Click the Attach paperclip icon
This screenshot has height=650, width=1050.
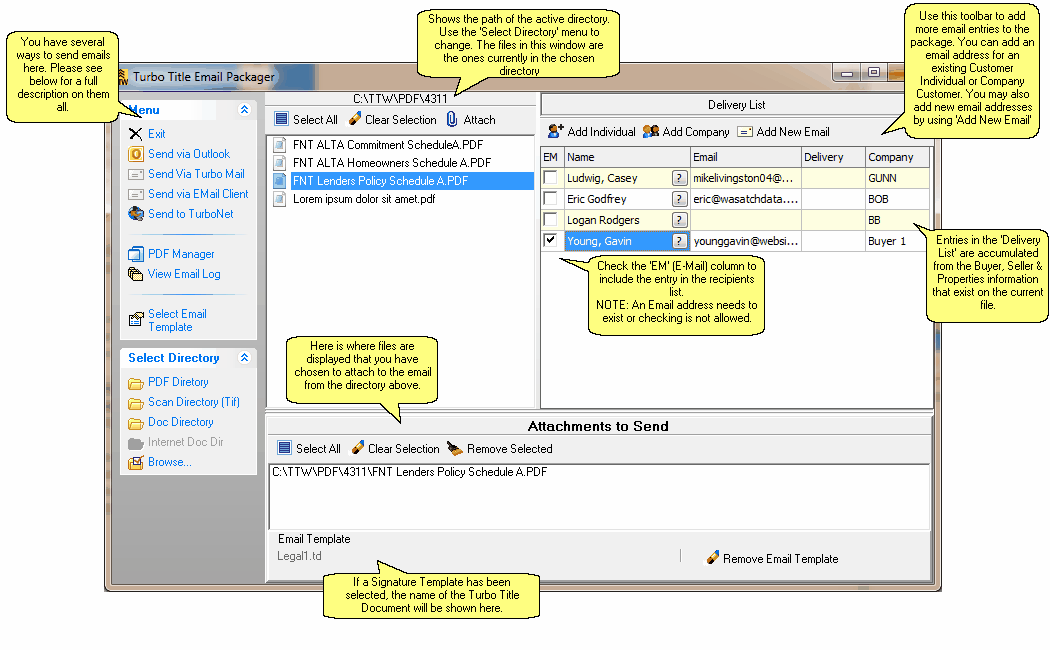452,119
